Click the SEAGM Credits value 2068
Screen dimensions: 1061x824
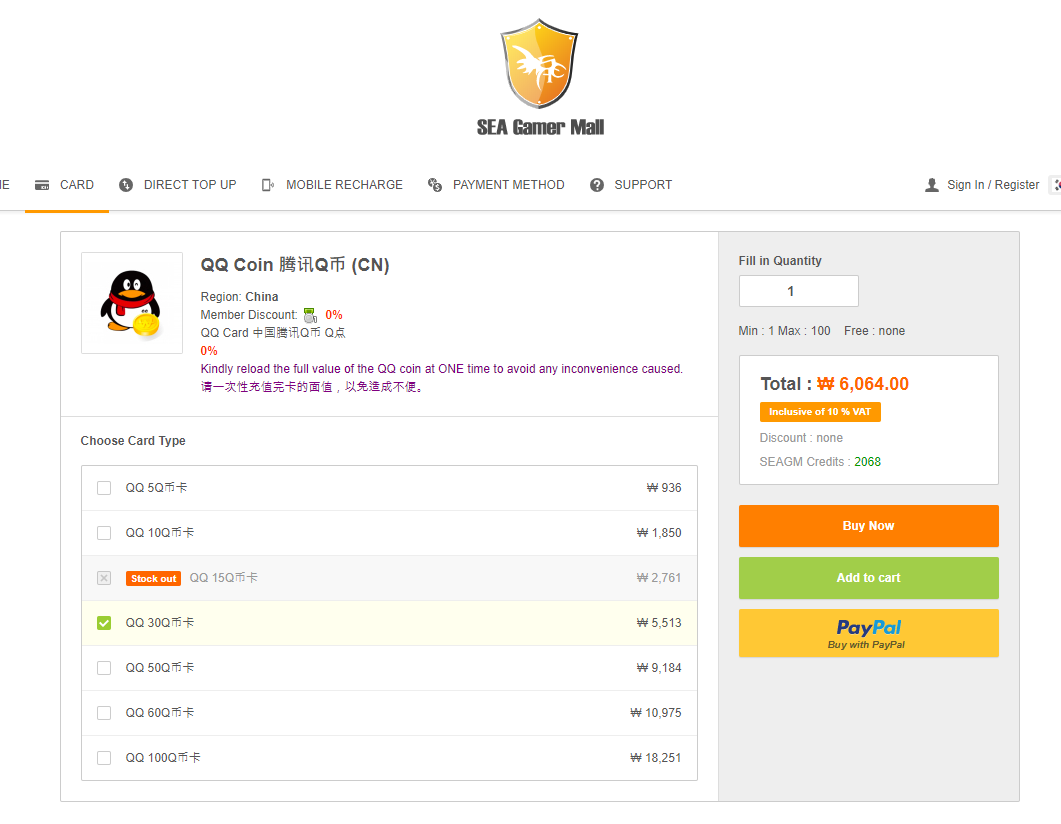[867, 462]
